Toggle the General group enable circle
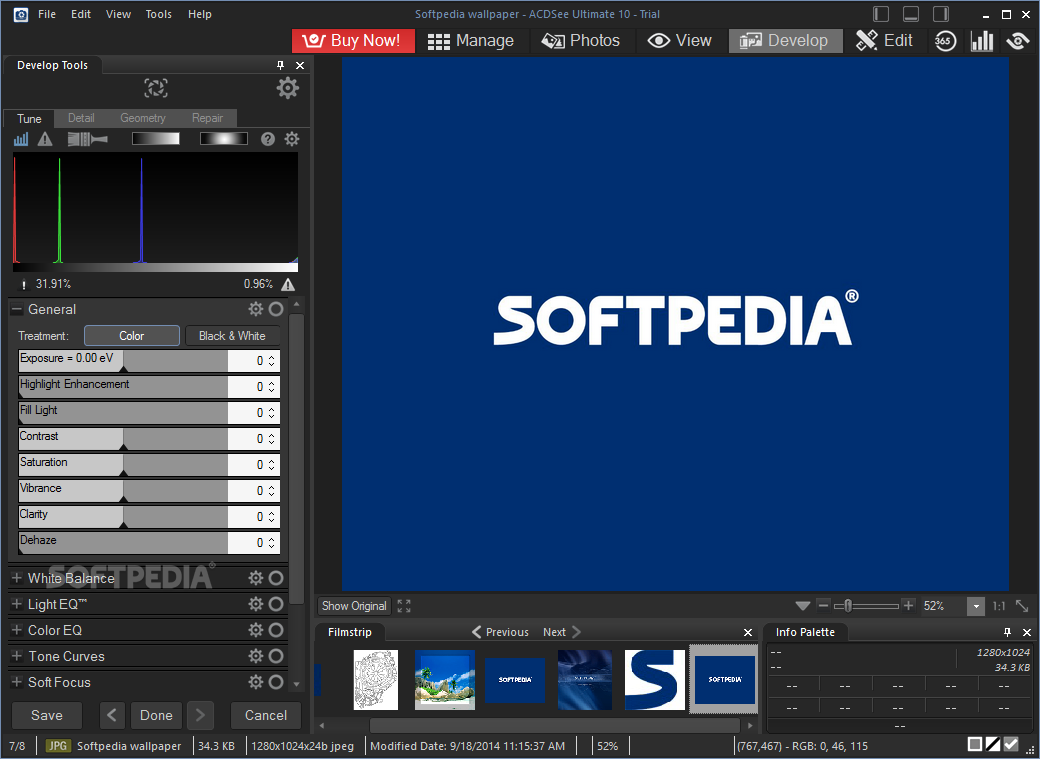The height and width of the screenshot is (759, 1040). pyautogui.click(x=276, y=309)
